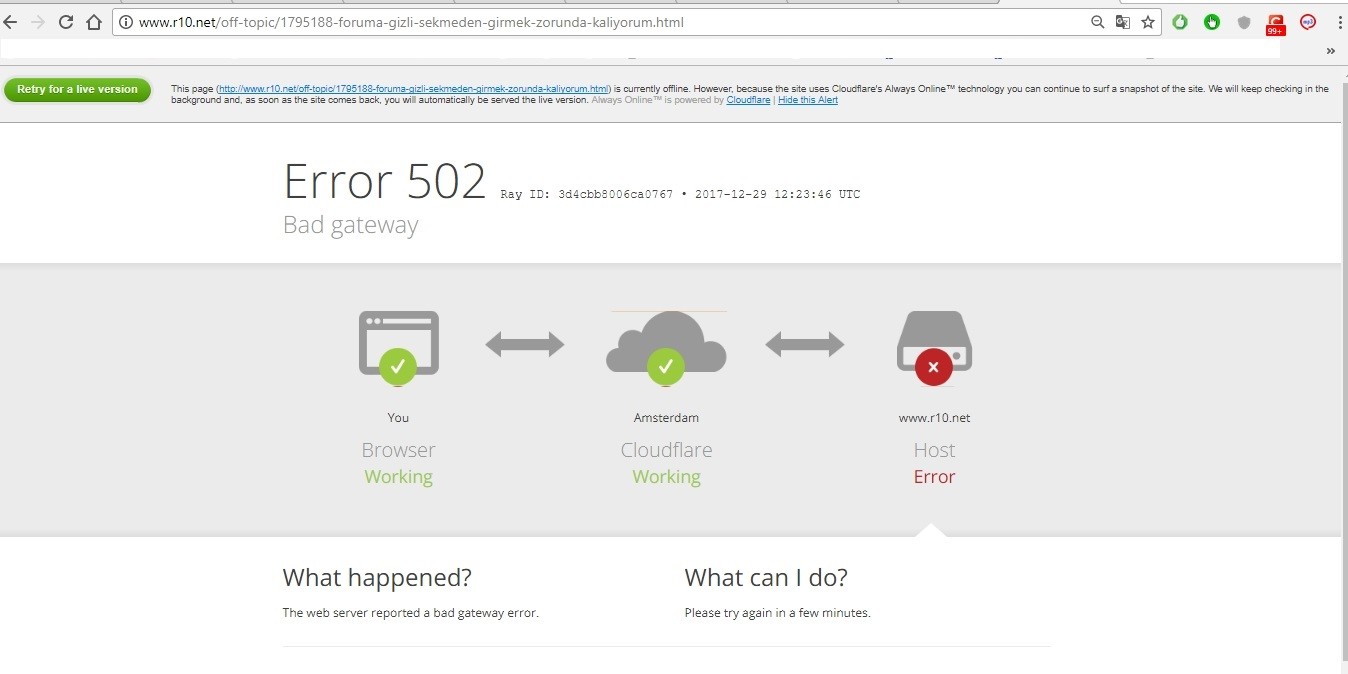Click the What happened? heading

pyautogui.click(x=377, y=577)
